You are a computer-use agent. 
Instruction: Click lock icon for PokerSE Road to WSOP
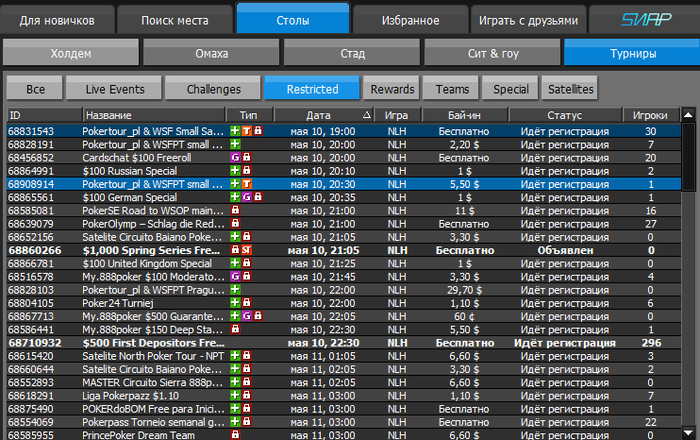(235, 210)
